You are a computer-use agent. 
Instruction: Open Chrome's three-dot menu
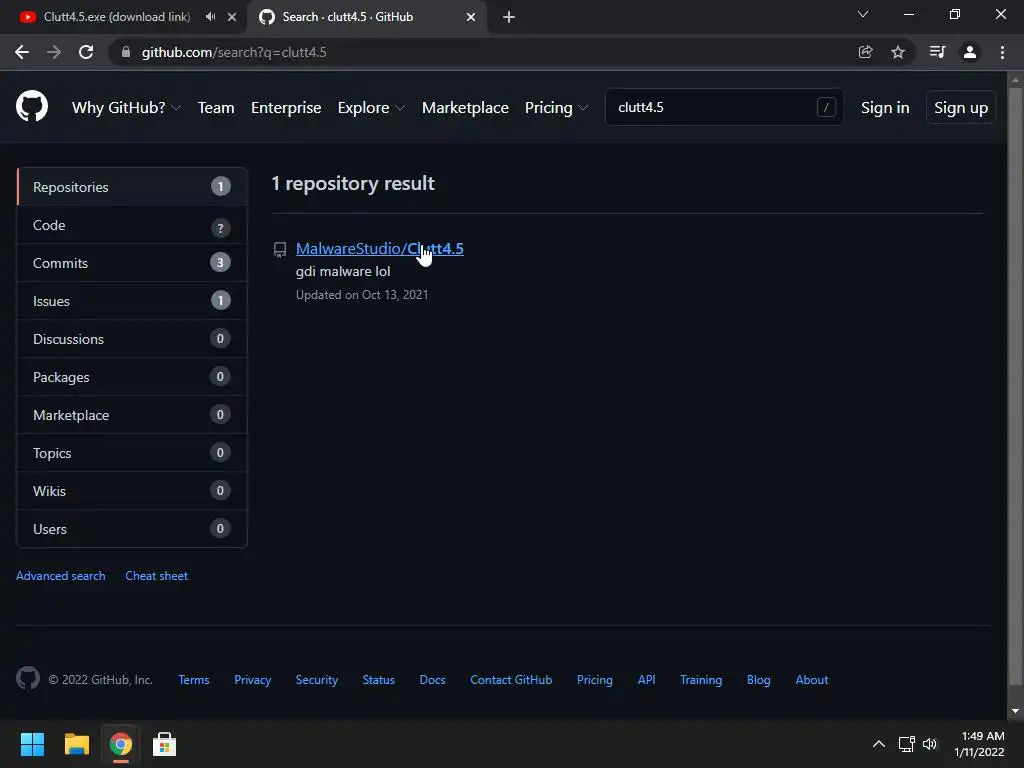coord(1002,52)
